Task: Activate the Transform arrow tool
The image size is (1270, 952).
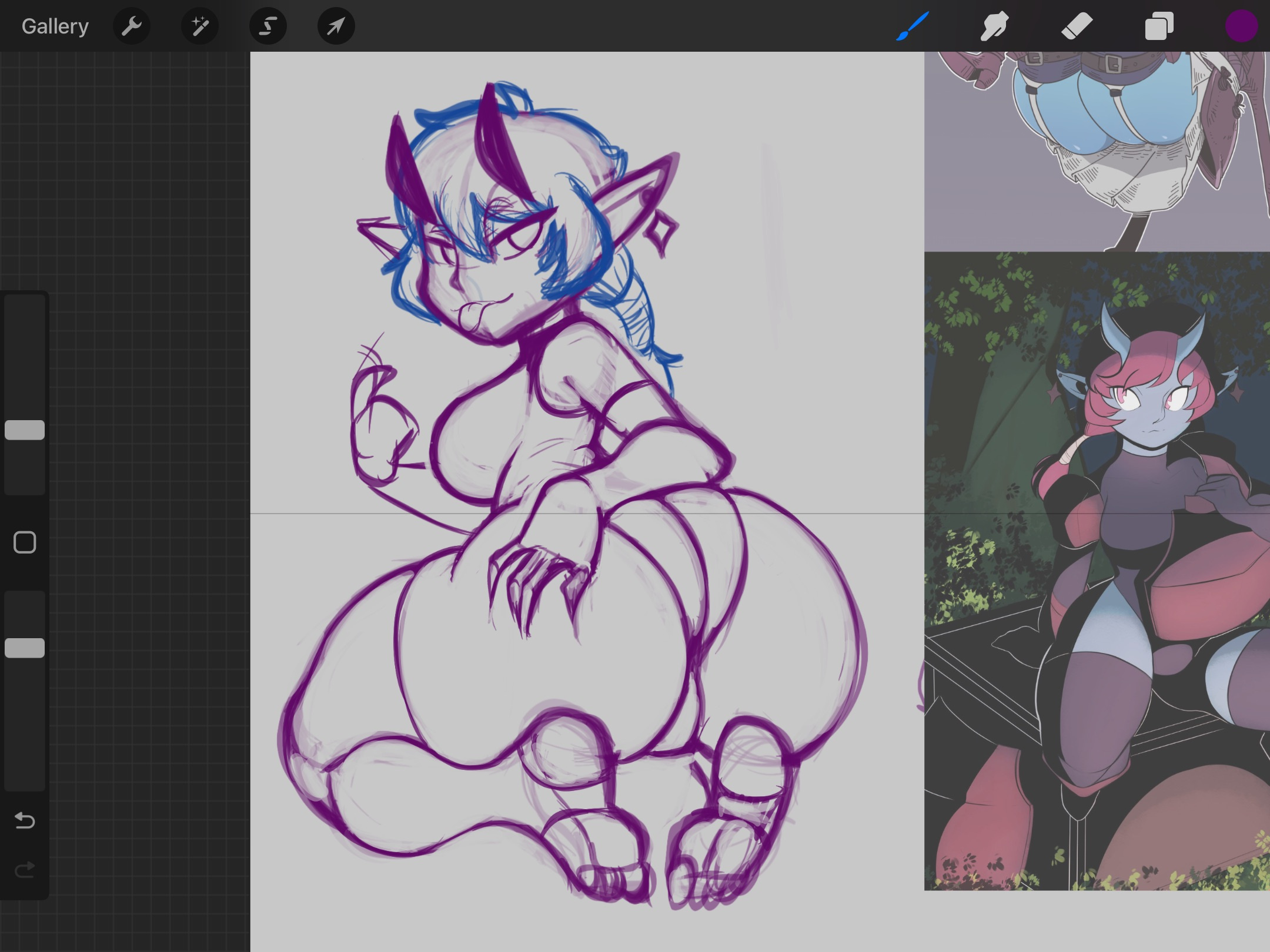Action: tap(336, 26)
